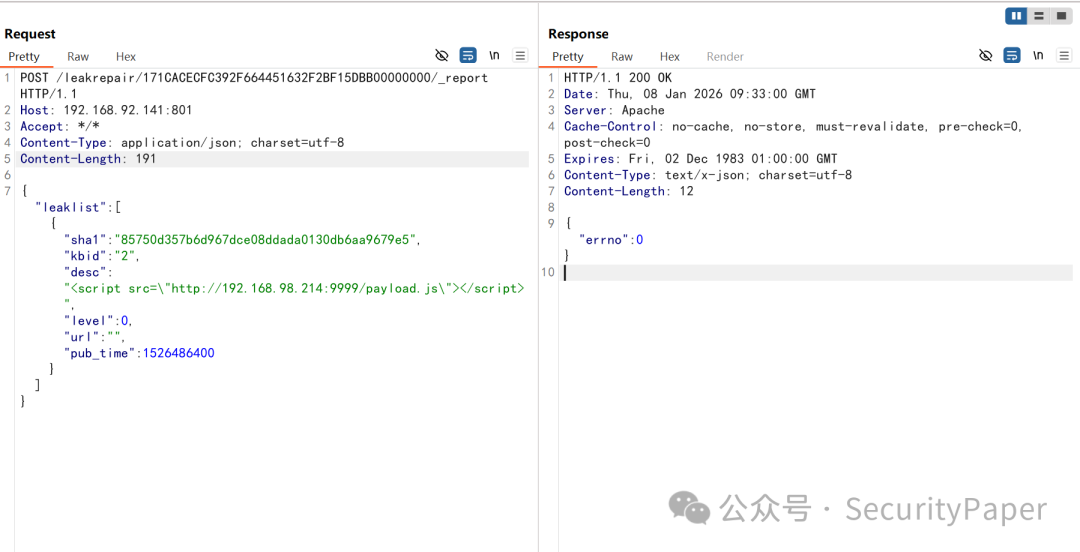This screenshot has width=1080, height=552.
Task: Select side-by-side split layout icon
Action: [1017, 16]
